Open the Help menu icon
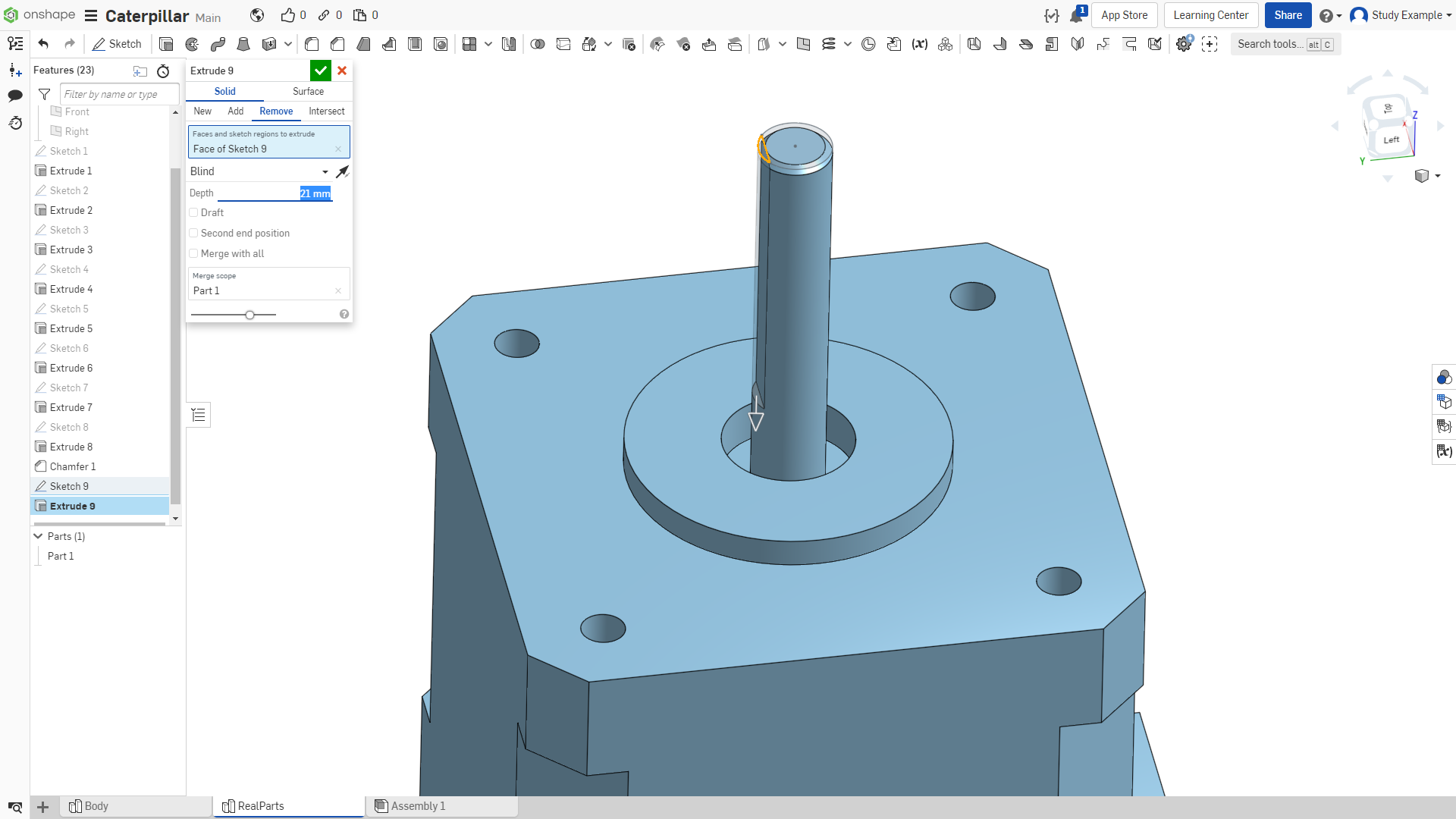 [1326, 15]
